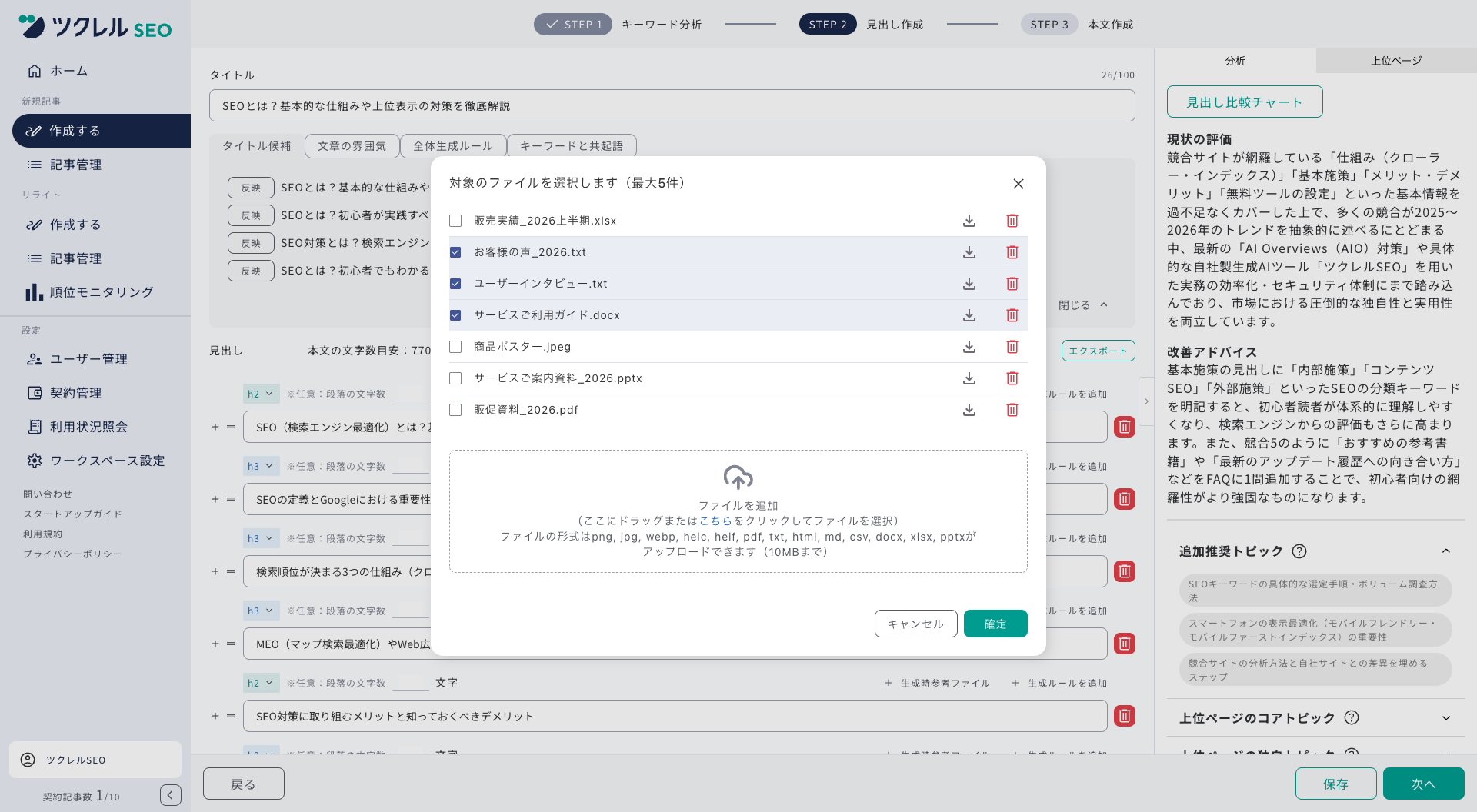Open help icon beside 追加推奨トピック
Image resolution: width=1477 pixels, height=812 pixels.
pyautogui.click(x=1299, y=551)
